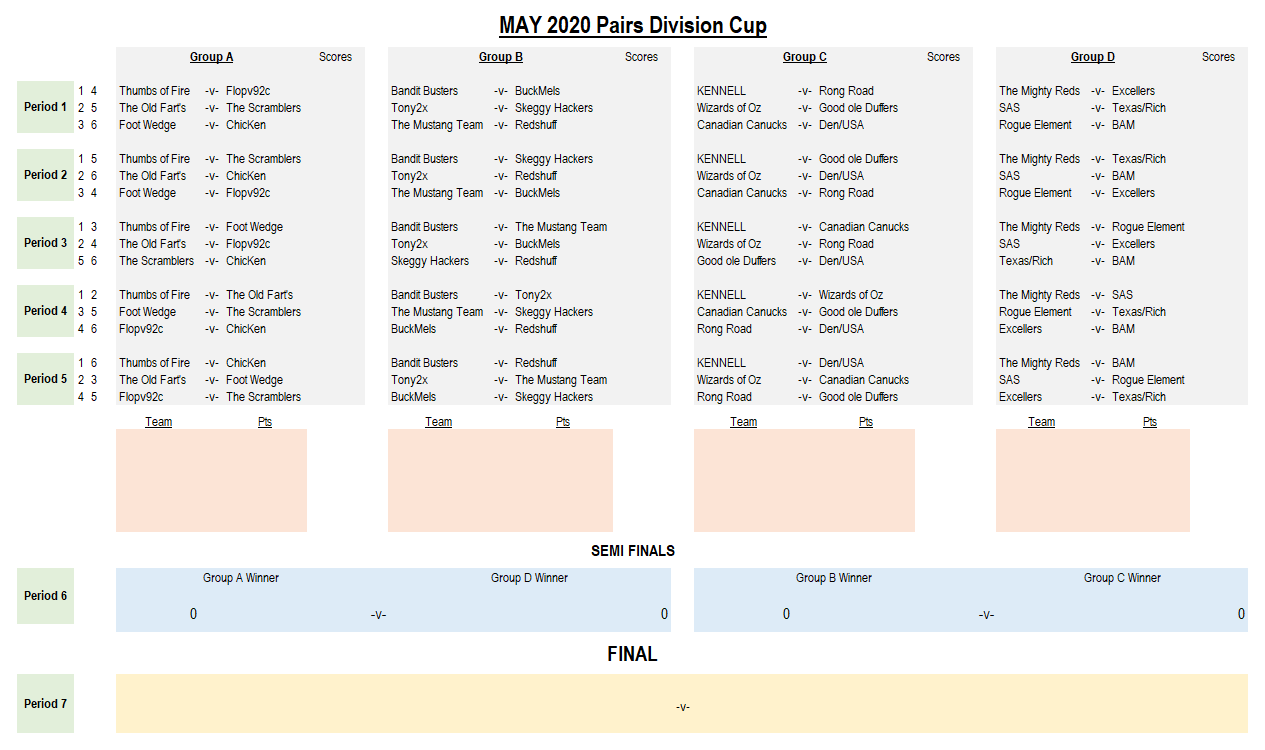Select the Group B header

pyautogui.click(x=499, y=57)
